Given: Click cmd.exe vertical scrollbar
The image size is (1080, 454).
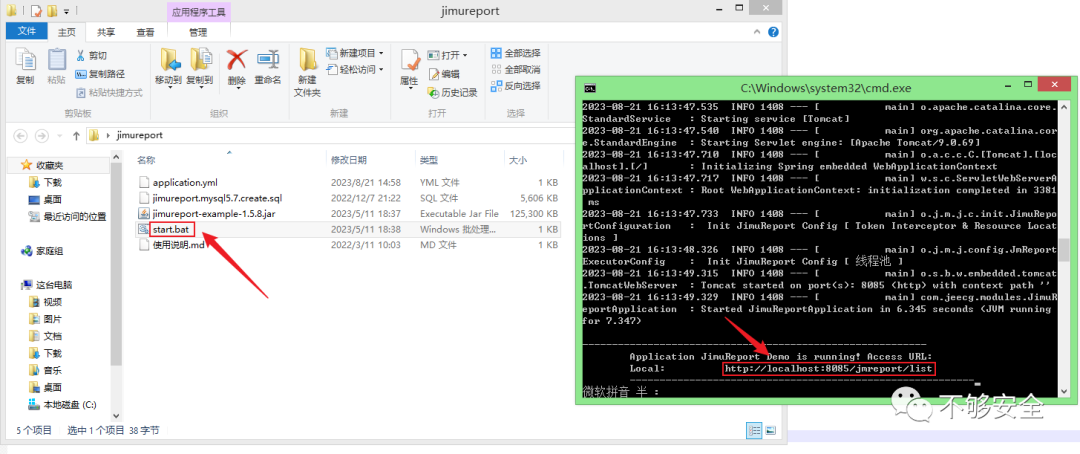Looking at the screenshot, I should point(1063,249).
